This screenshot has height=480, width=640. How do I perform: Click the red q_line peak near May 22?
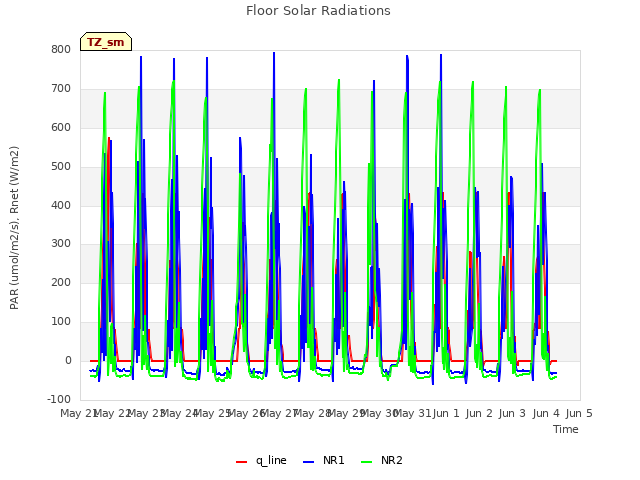(x=109, y=138)
